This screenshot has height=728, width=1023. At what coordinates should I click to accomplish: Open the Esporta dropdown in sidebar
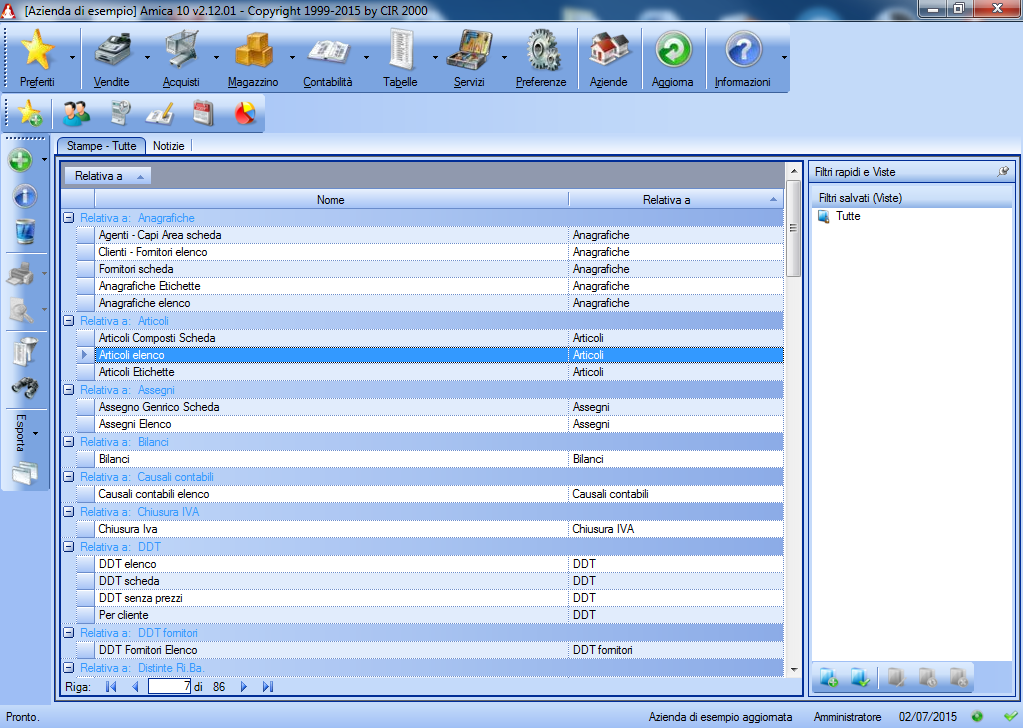pos(35,433)
